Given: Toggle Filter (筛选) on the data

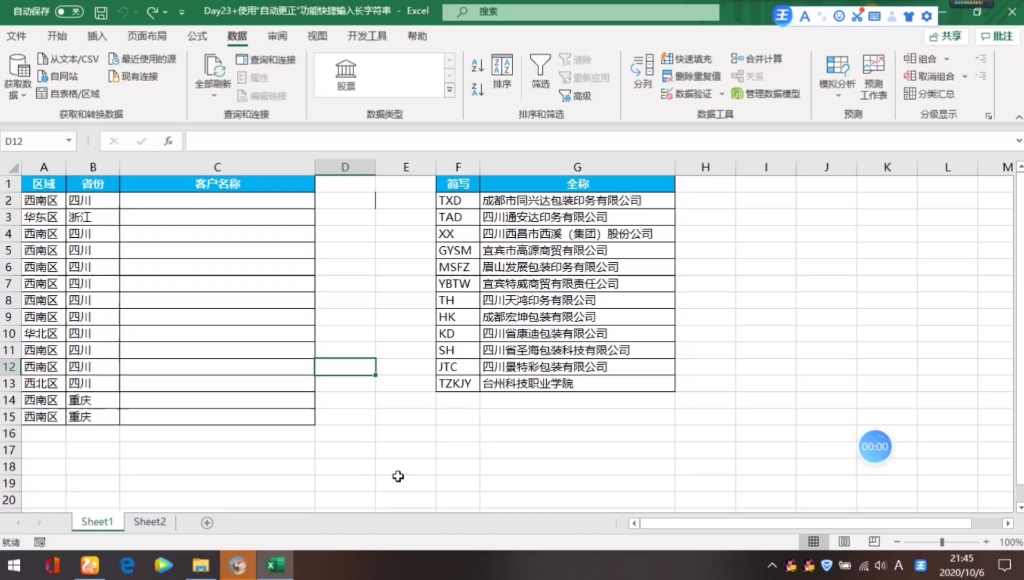Looking at the screenshot, I should pos(539,70).
